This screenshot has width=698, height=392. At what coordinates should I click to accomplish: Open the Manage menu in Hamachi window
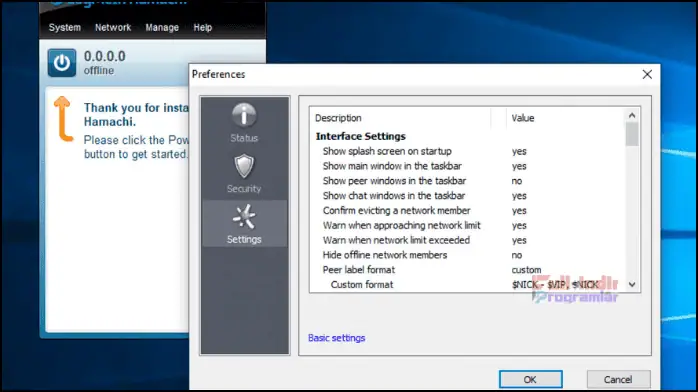coord(162,28)
